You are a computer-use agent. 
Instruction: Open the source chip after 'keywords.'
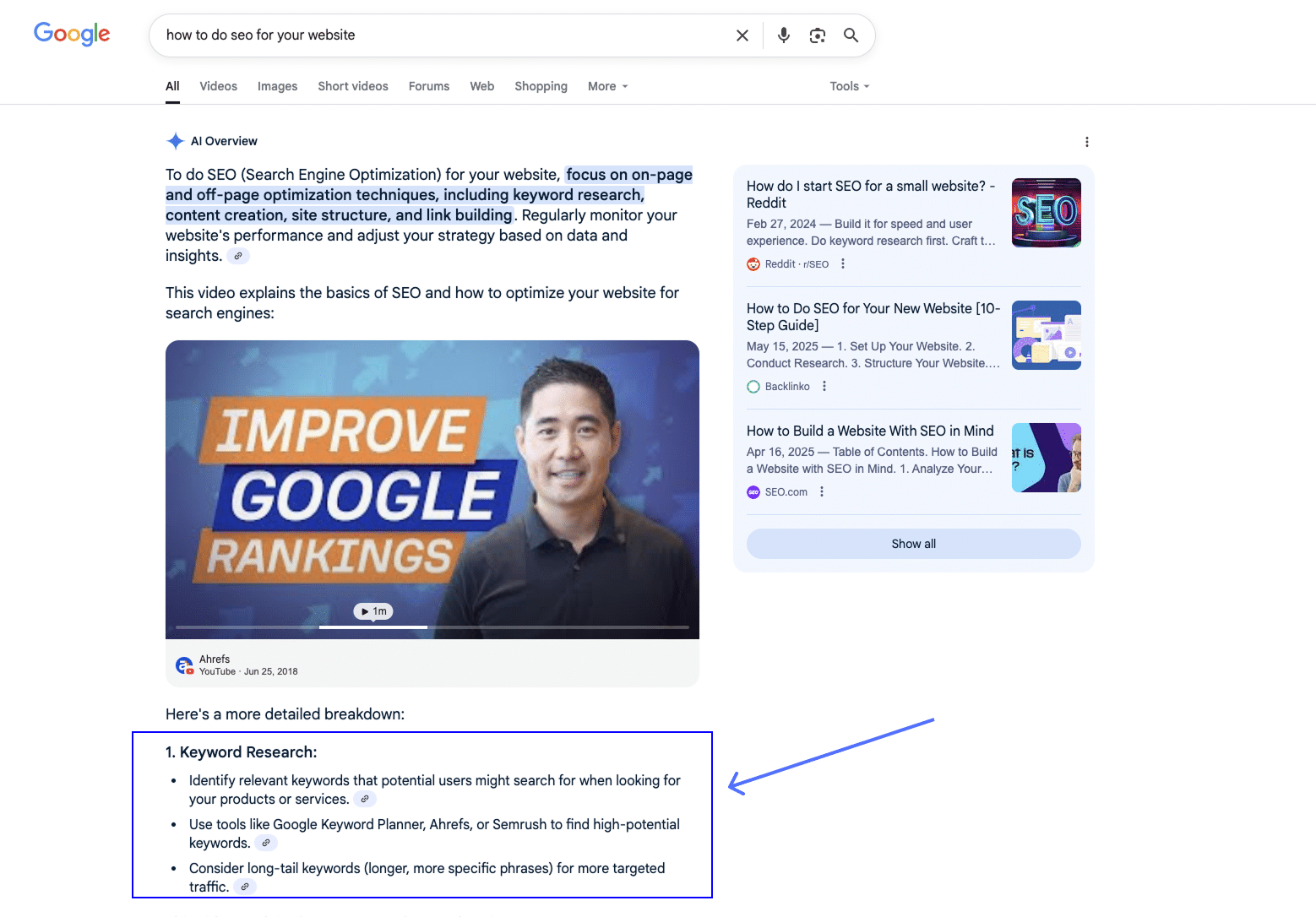point(266,843)
